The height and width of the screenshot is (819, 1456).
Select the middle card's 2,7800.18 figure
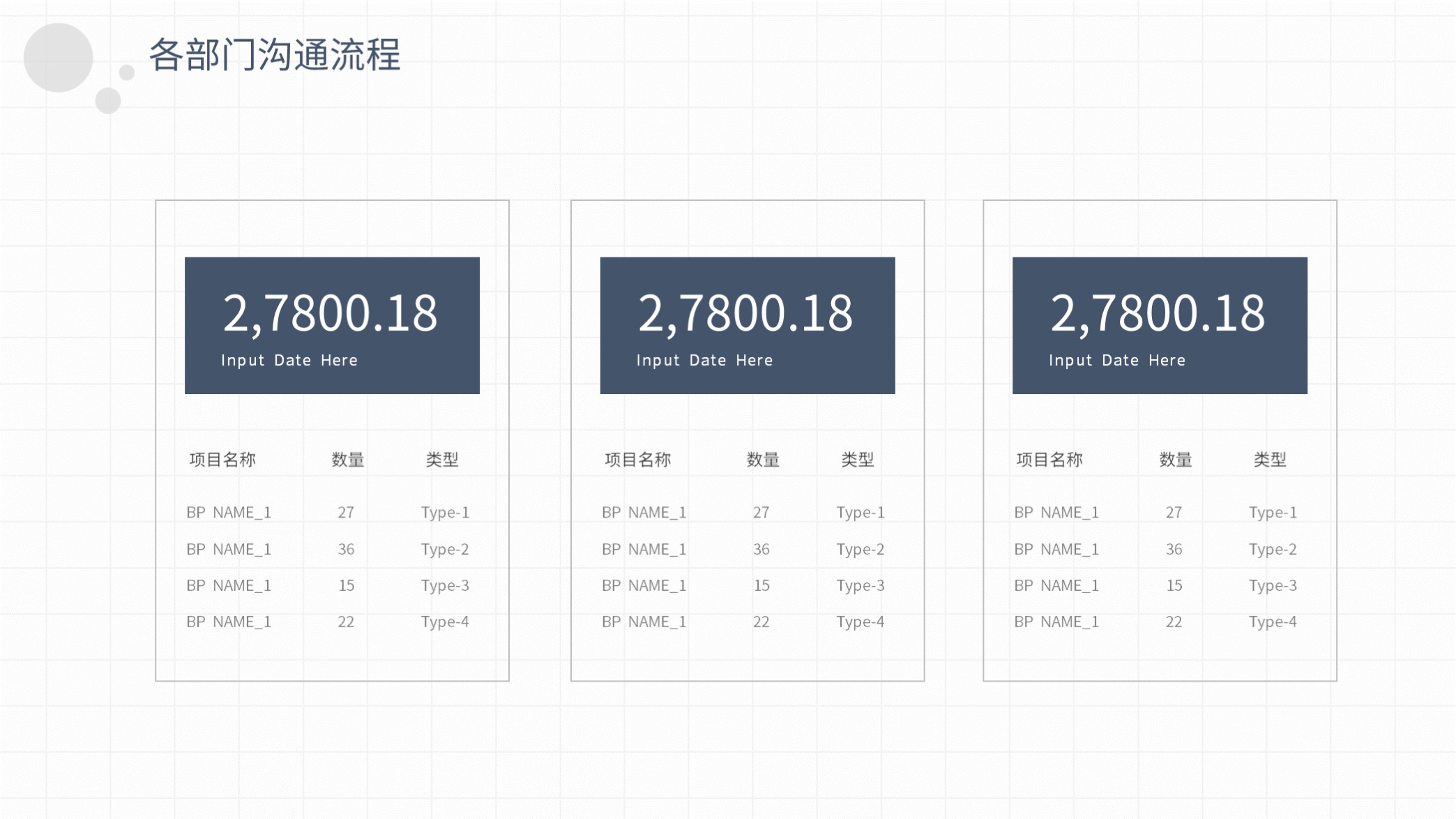(745, 313)
